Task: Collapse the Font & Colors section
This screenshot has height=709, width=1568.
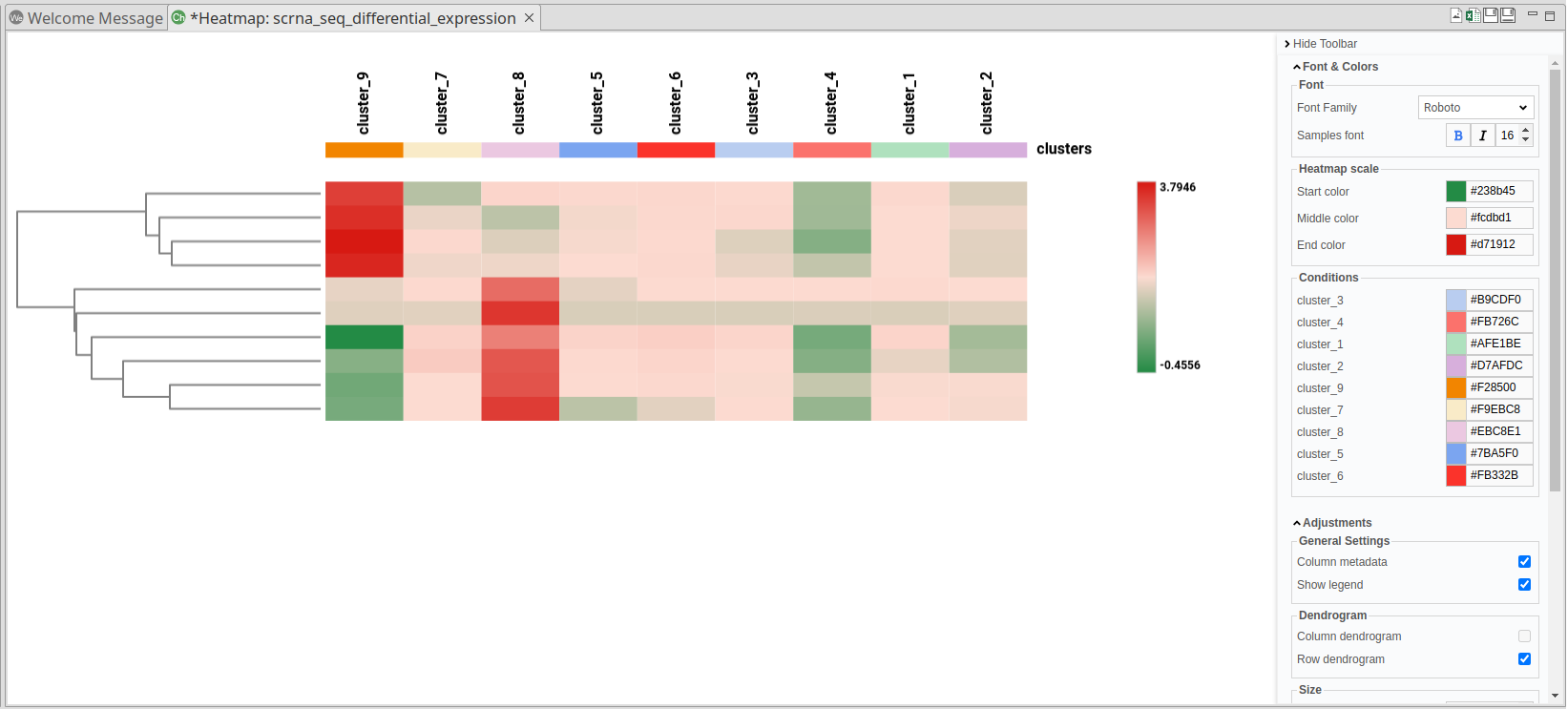Action: pos(1335,67)
